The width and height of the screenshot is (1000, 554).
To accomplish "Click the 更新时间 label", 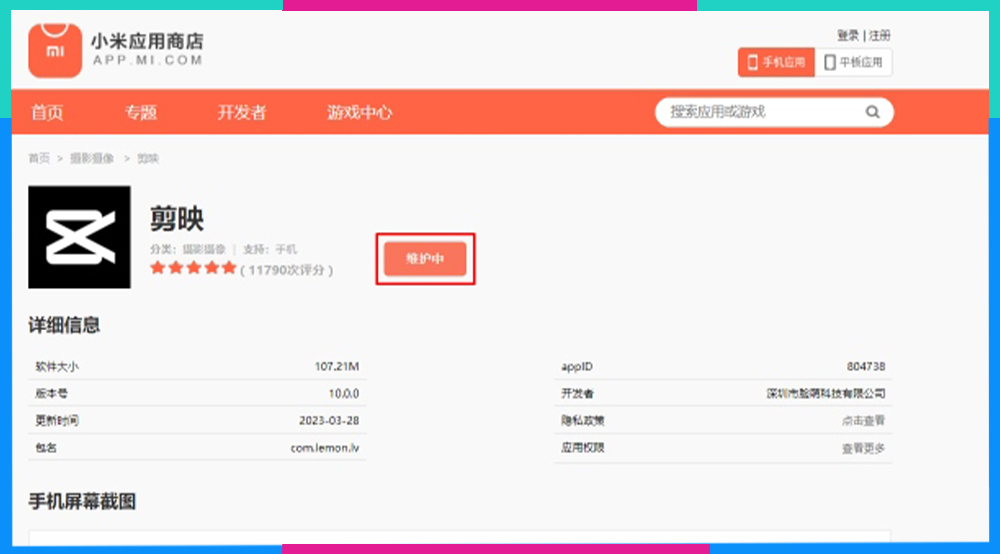I will coord(57,421).
